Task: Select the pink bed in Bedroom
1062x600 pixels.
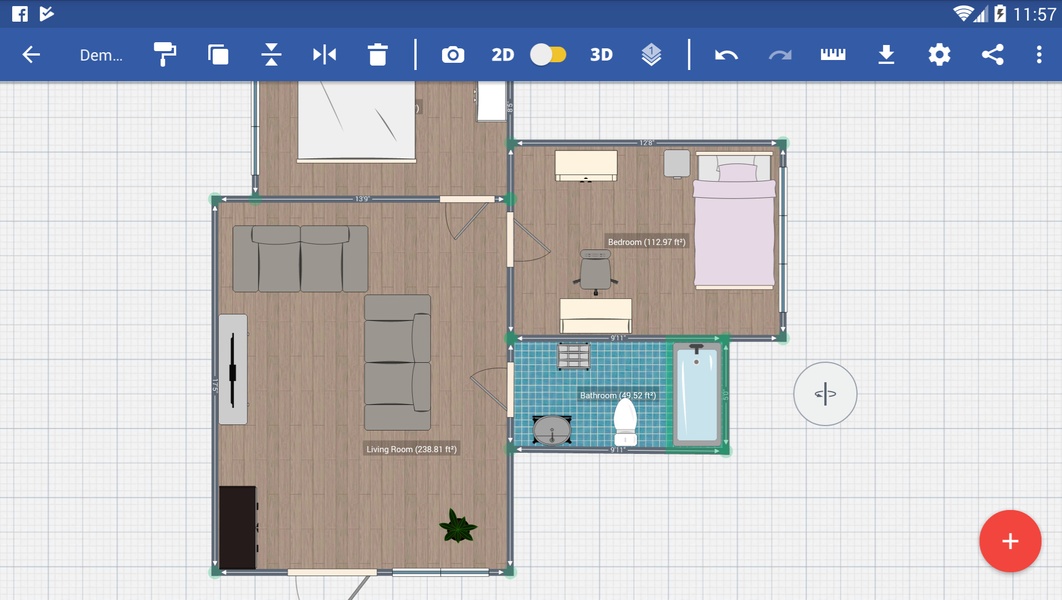Action: point(734,221)
